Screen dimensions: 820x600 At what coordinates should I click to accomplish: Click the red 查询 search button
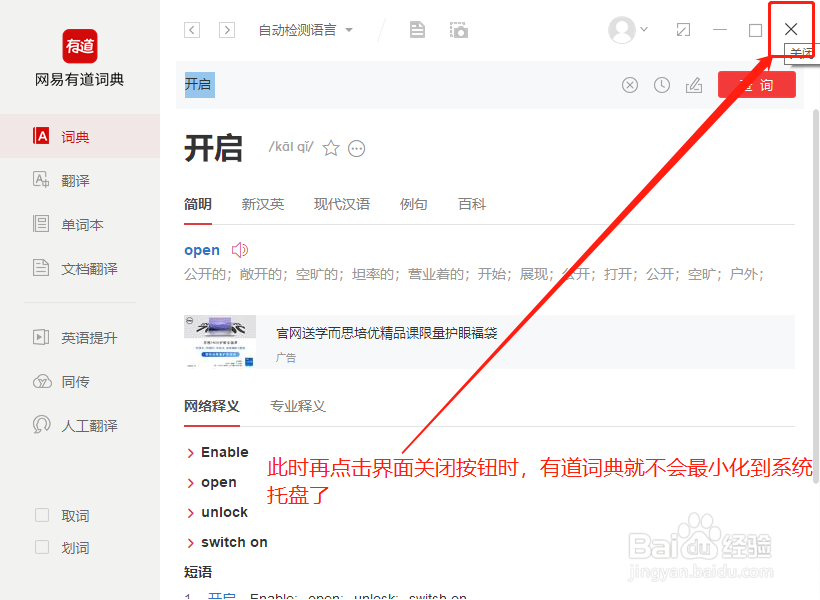(757, 85)
